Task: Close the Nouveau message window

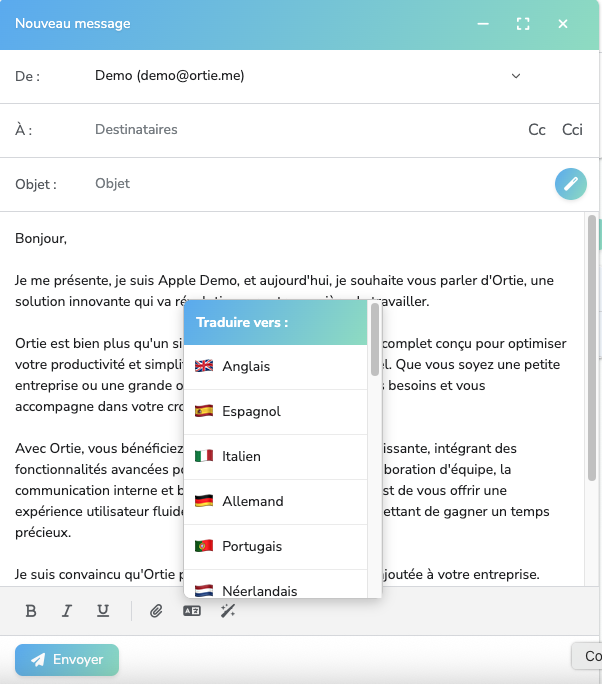Action: pos(563,24)
